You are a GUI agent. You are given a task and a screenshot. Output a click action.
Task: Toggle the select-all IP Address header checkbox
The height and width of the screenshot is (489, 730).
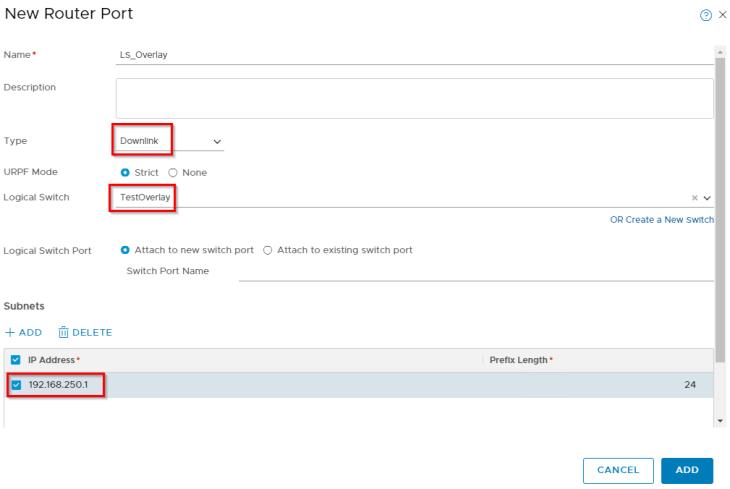[x=15, y=360]
